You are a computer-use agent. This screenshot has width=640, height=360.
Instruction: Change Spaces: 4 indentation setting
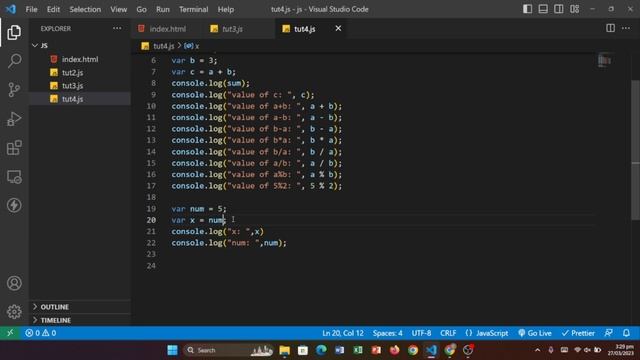coord(387,333)
